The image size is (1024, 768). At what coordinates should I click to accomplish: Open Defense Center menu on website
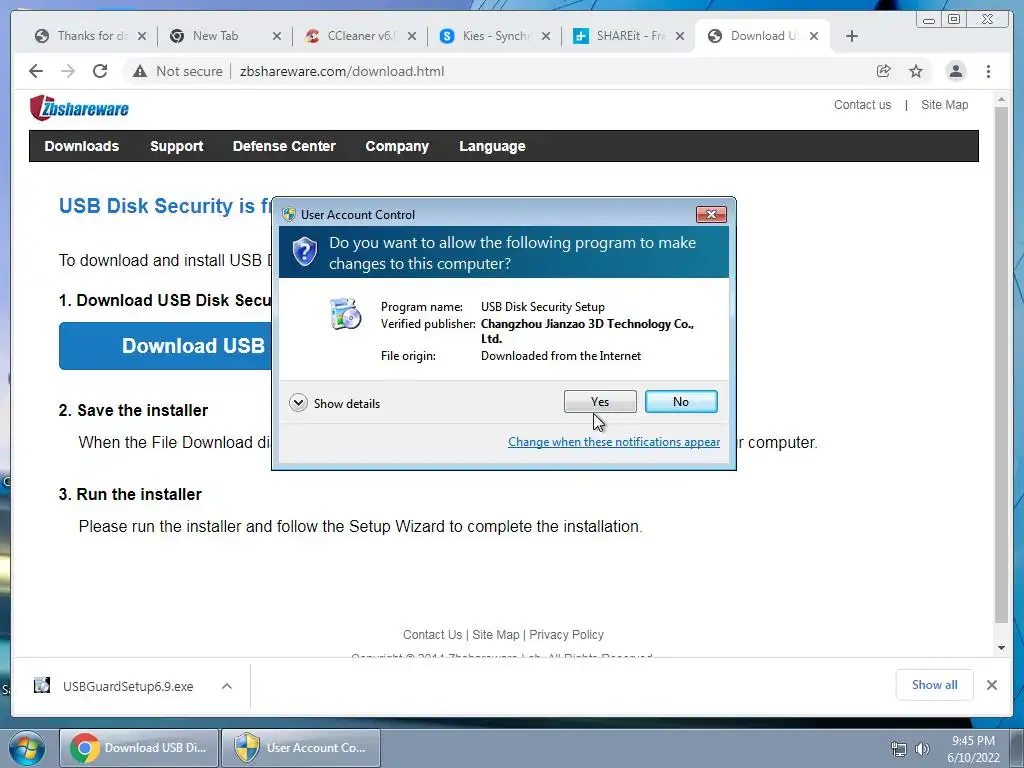[284, 146]
